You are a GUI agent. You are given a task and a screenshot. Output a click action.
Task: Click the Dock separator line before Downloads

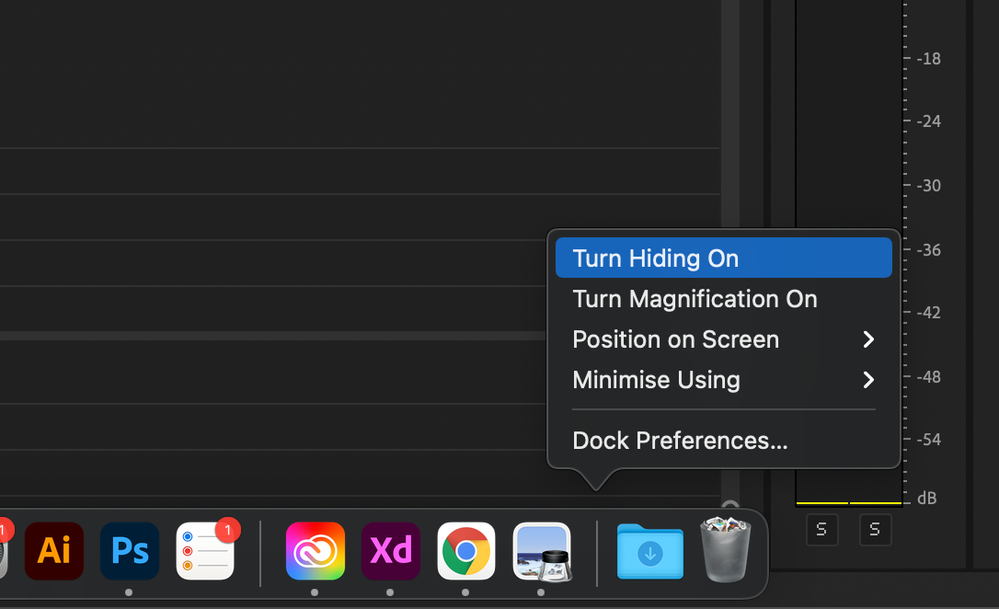pyautogui.click(x=597, y=553)
